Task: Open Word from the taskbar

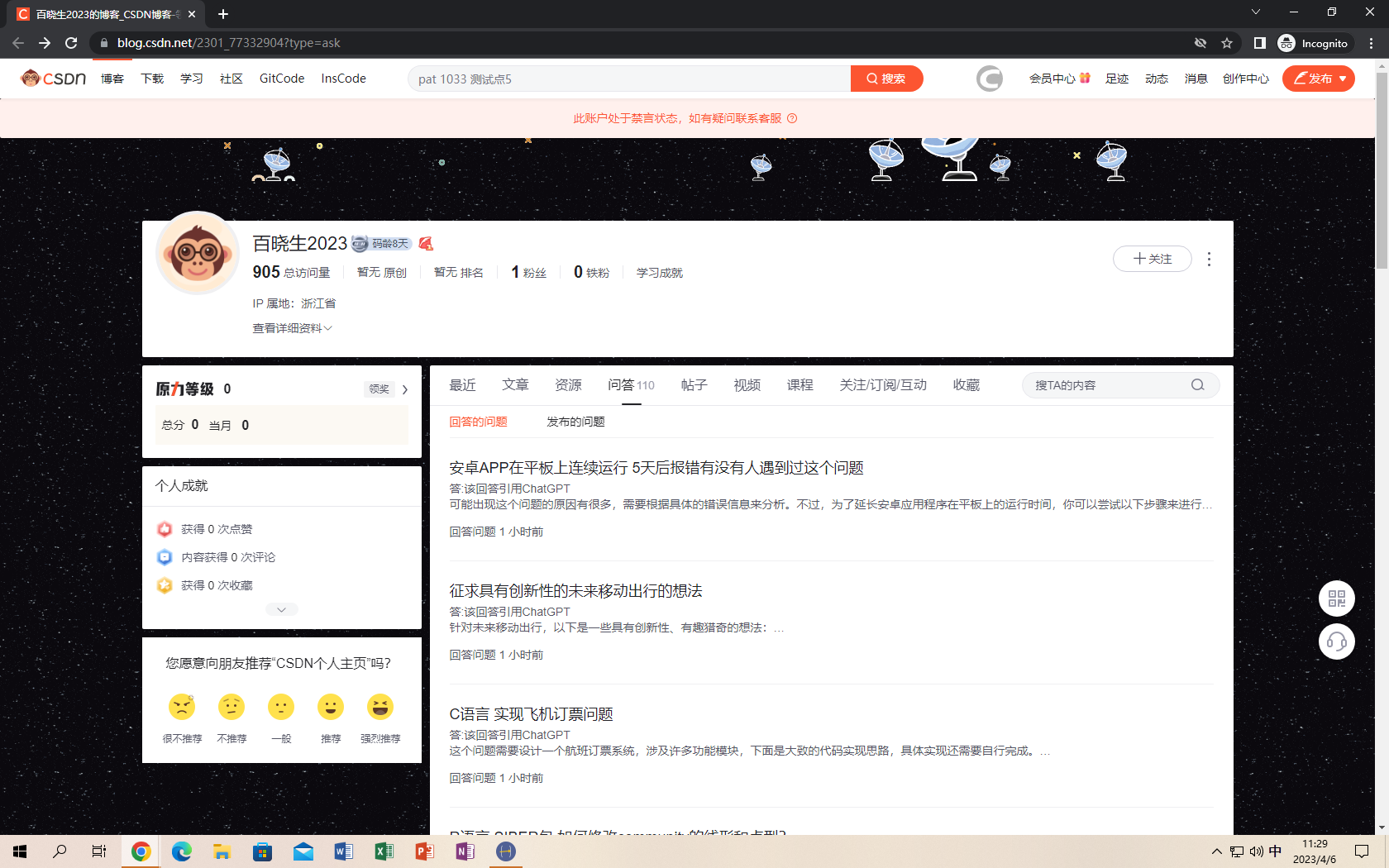Action: (x=343, y=851)
